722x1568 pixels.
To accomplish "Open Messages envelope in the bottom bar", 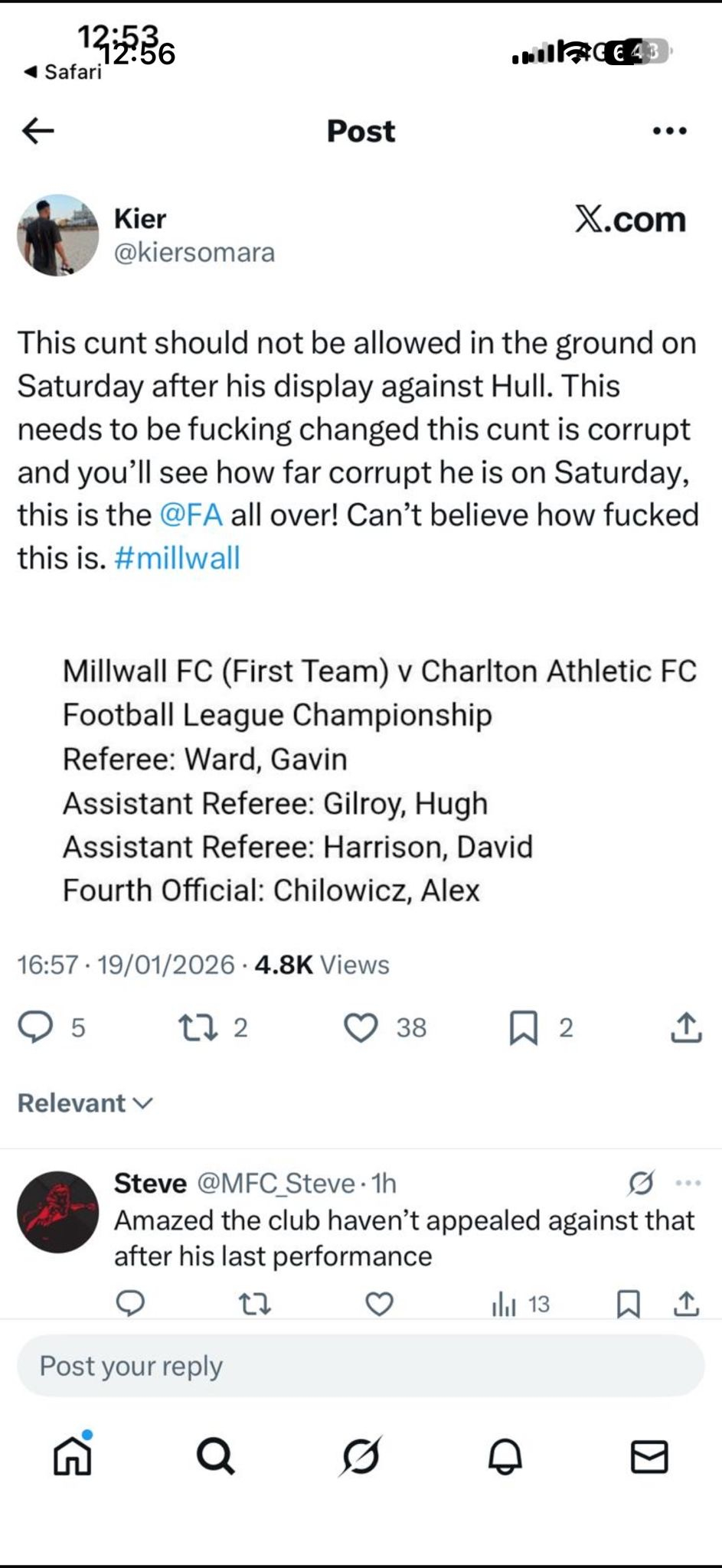I will [648, 1455].
